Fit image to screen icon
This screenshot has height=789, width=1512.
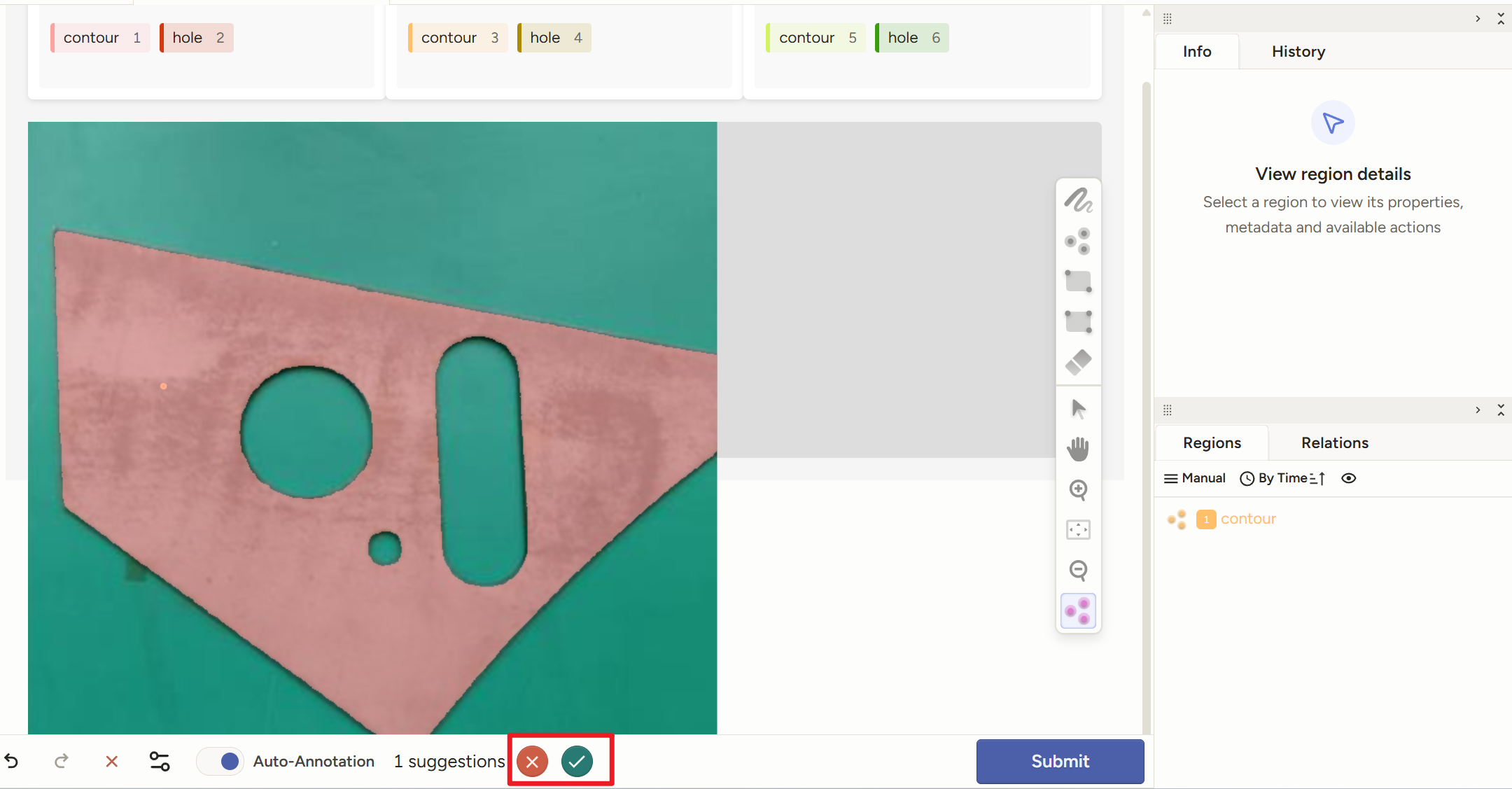point(1078,530)
